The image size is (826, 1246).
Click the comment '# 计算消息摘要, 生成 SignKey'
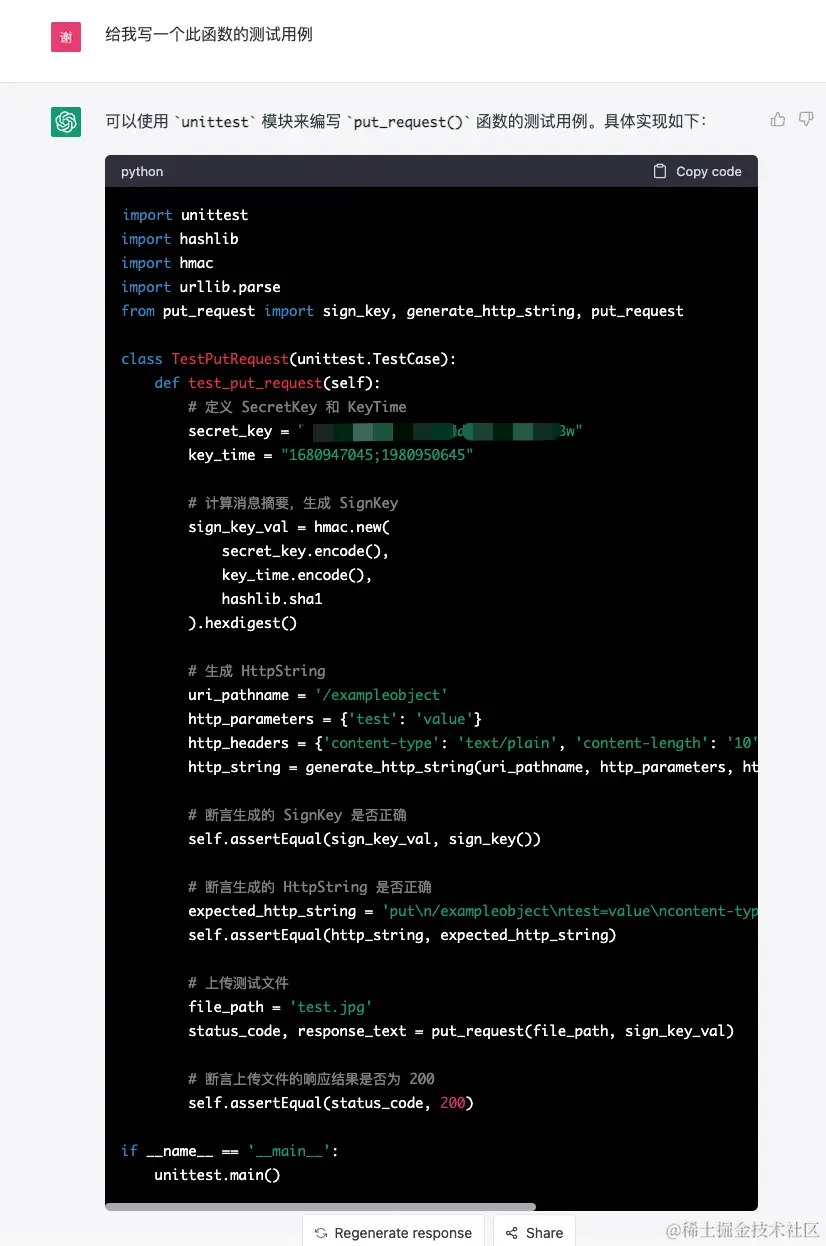click(293, 503)
